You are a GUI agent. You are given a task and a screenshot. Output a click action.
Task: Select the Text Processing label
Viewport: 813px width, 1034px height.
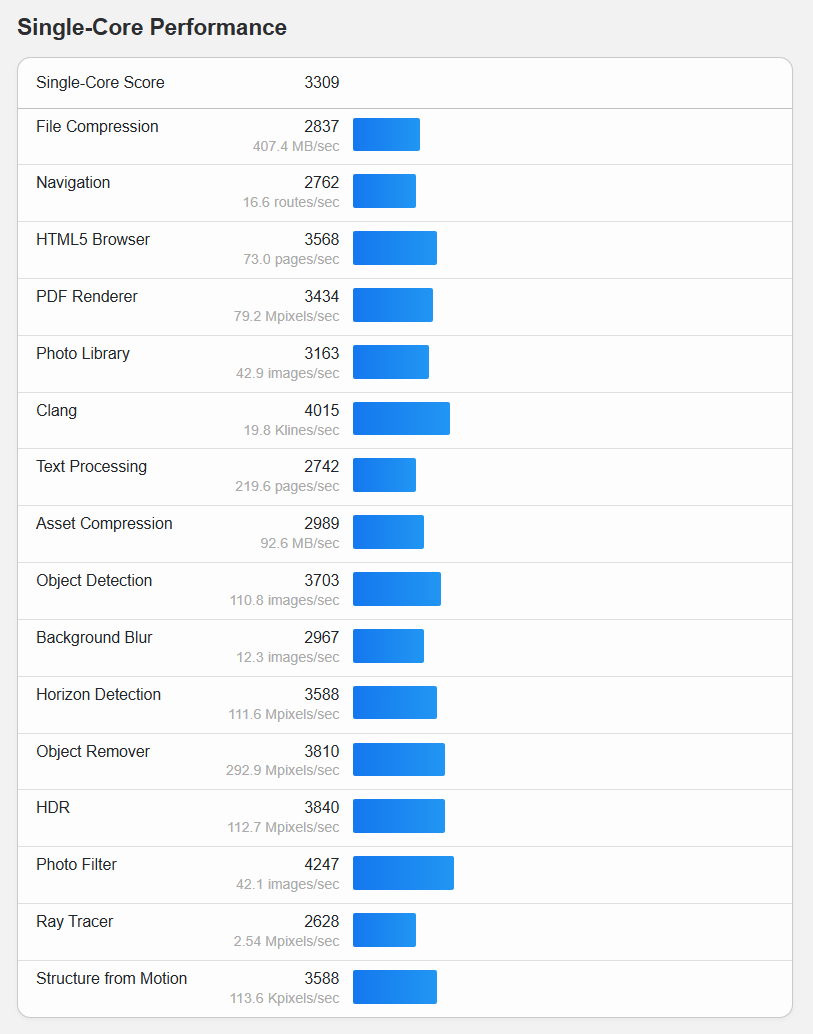pos(91,467)
